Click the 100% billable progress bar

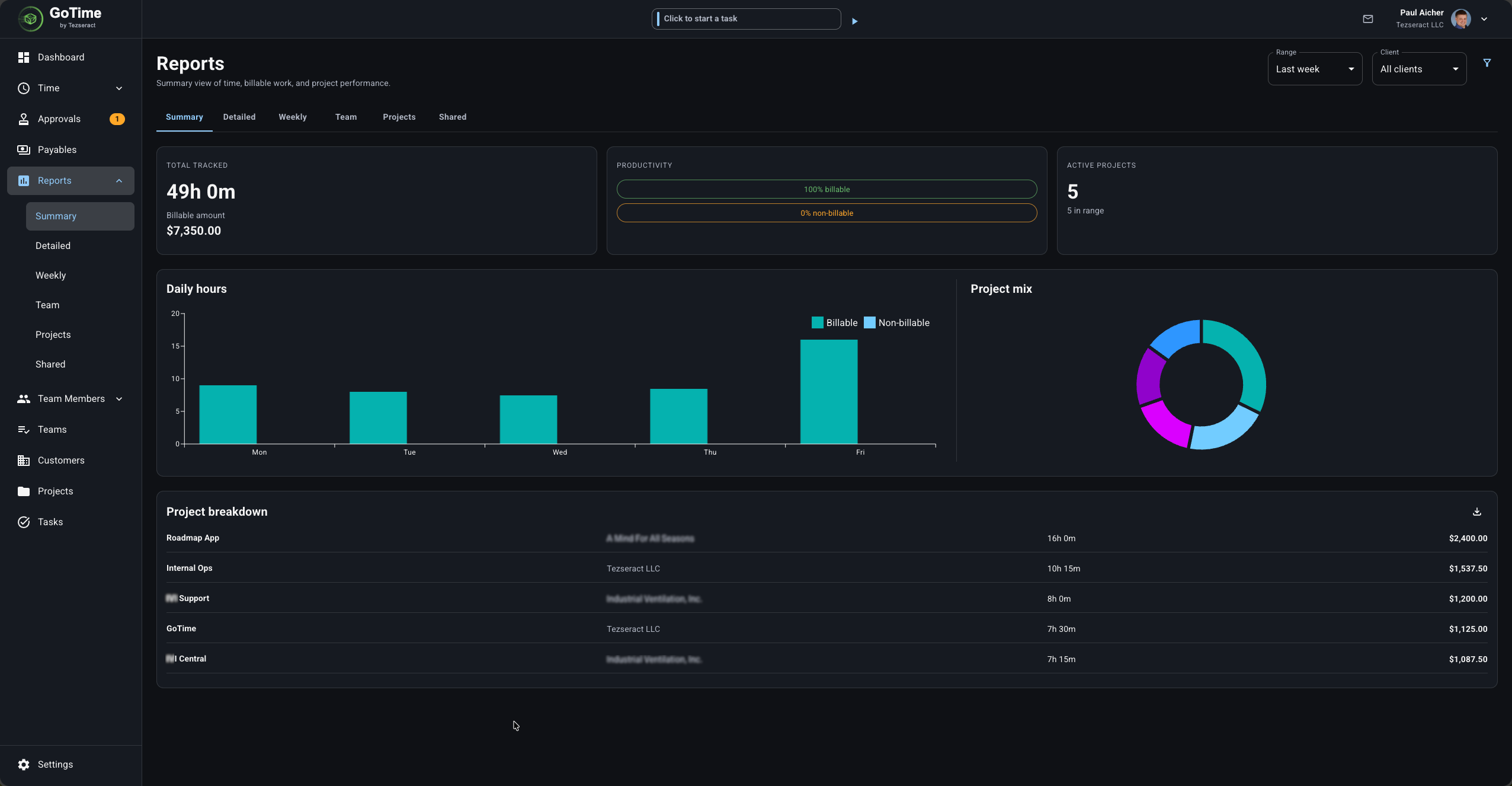[827, 189]
